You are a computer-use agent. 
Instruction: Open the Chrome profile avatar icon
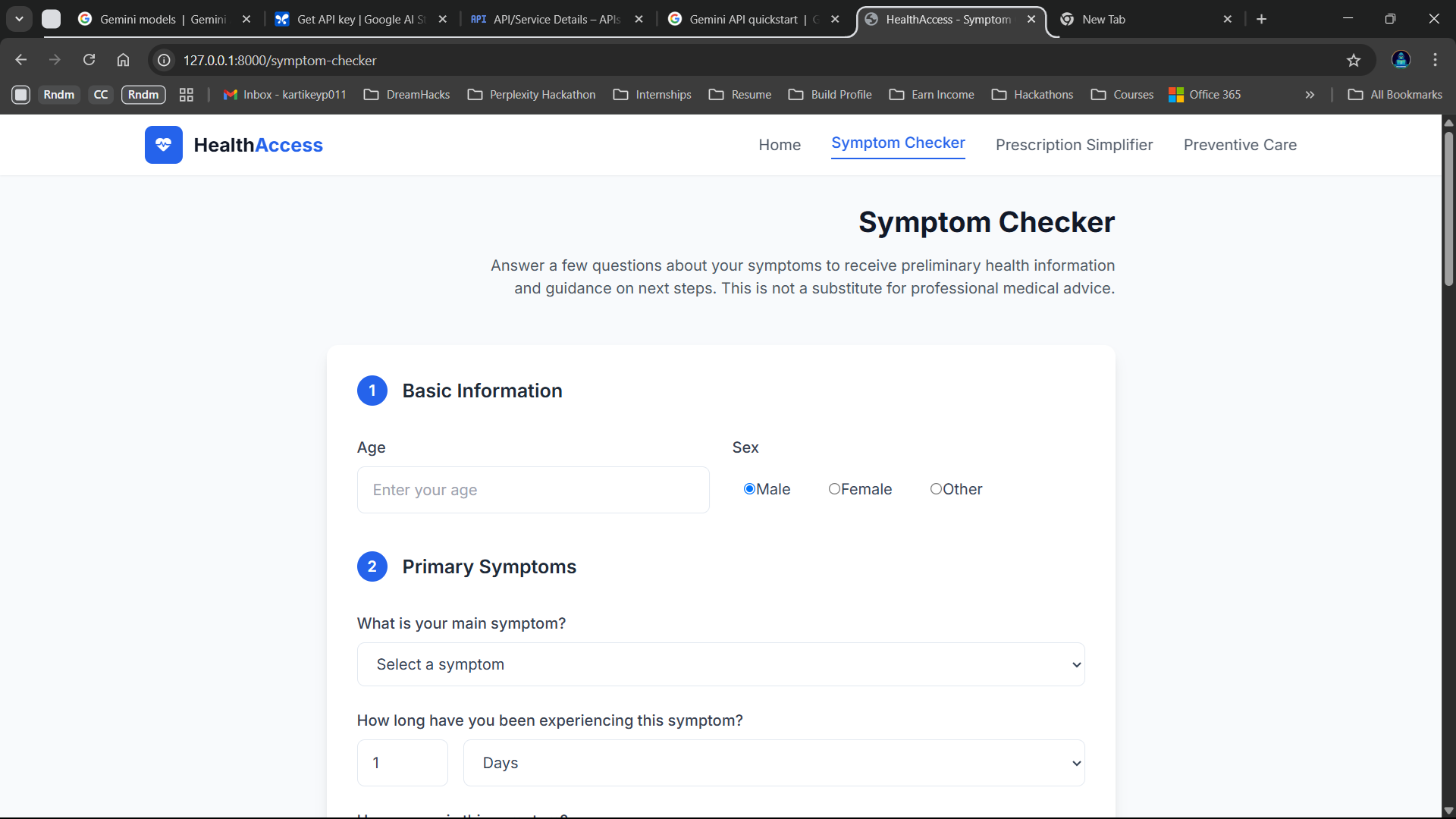[1401, 60]
